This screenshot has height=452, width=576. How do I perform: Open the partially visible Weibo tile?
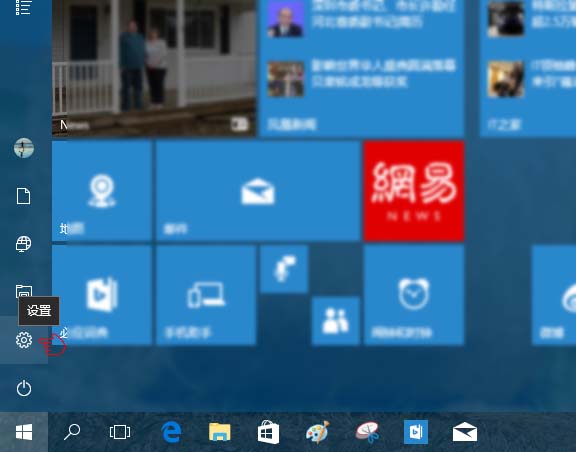pos(554,295)
